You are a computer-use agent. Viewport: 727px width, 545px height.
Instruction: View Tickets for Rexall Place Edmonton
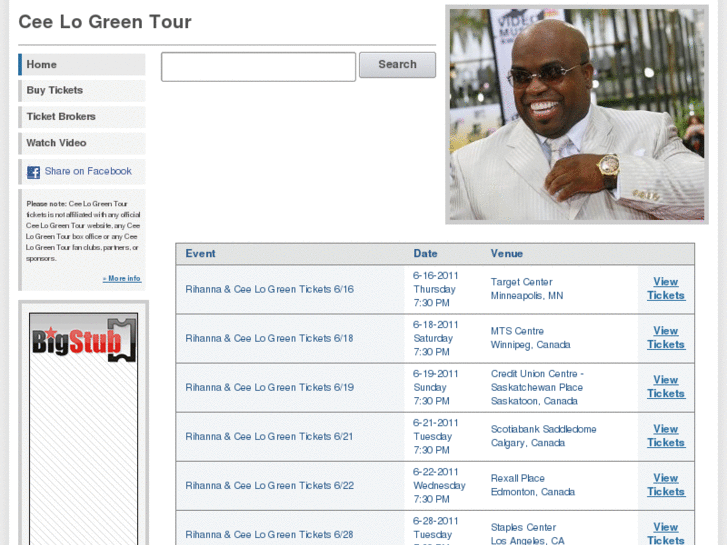666,485
